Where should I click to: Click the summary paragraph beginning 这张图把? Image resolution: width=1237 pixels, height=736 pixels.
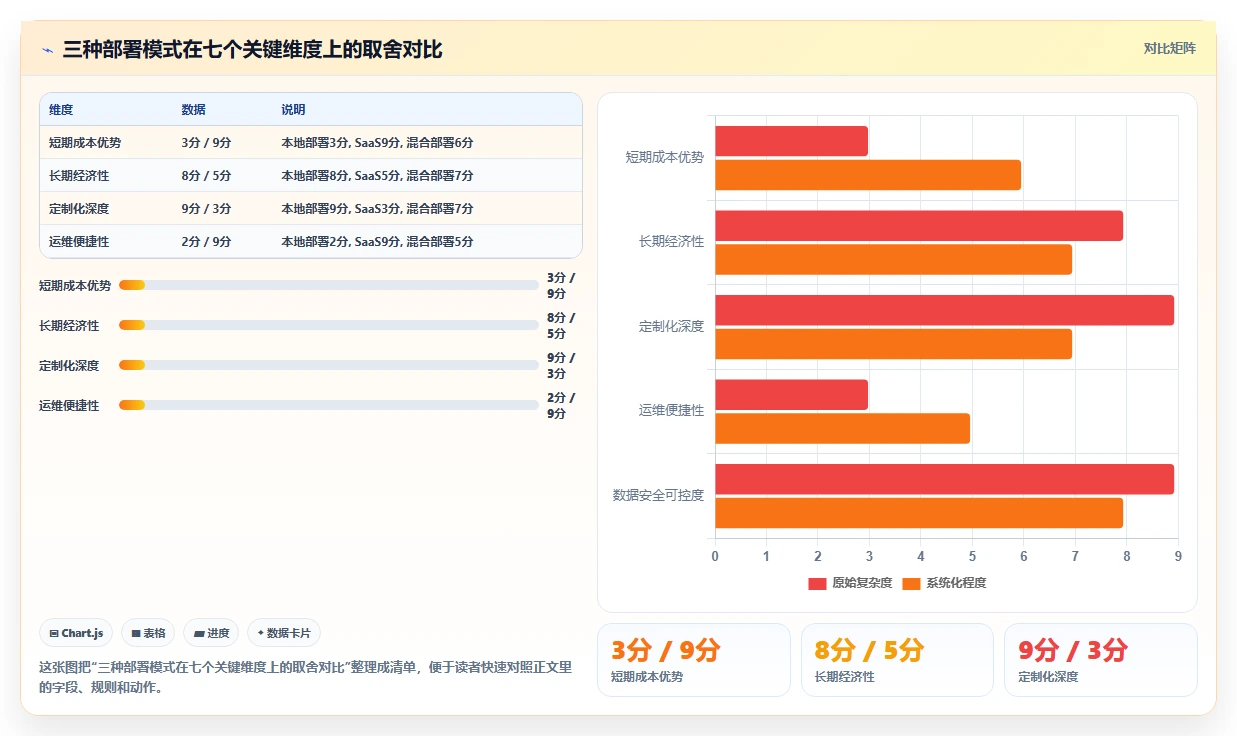click(x=305, y=677)
